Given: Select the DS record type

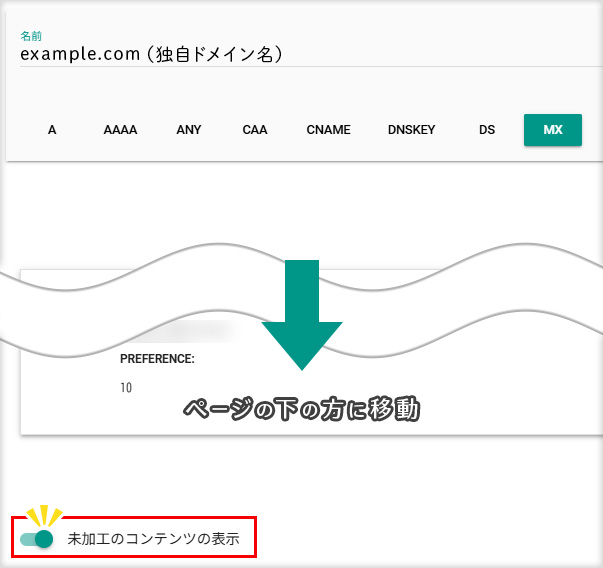Looking at the screenshot, I should 487,130.
